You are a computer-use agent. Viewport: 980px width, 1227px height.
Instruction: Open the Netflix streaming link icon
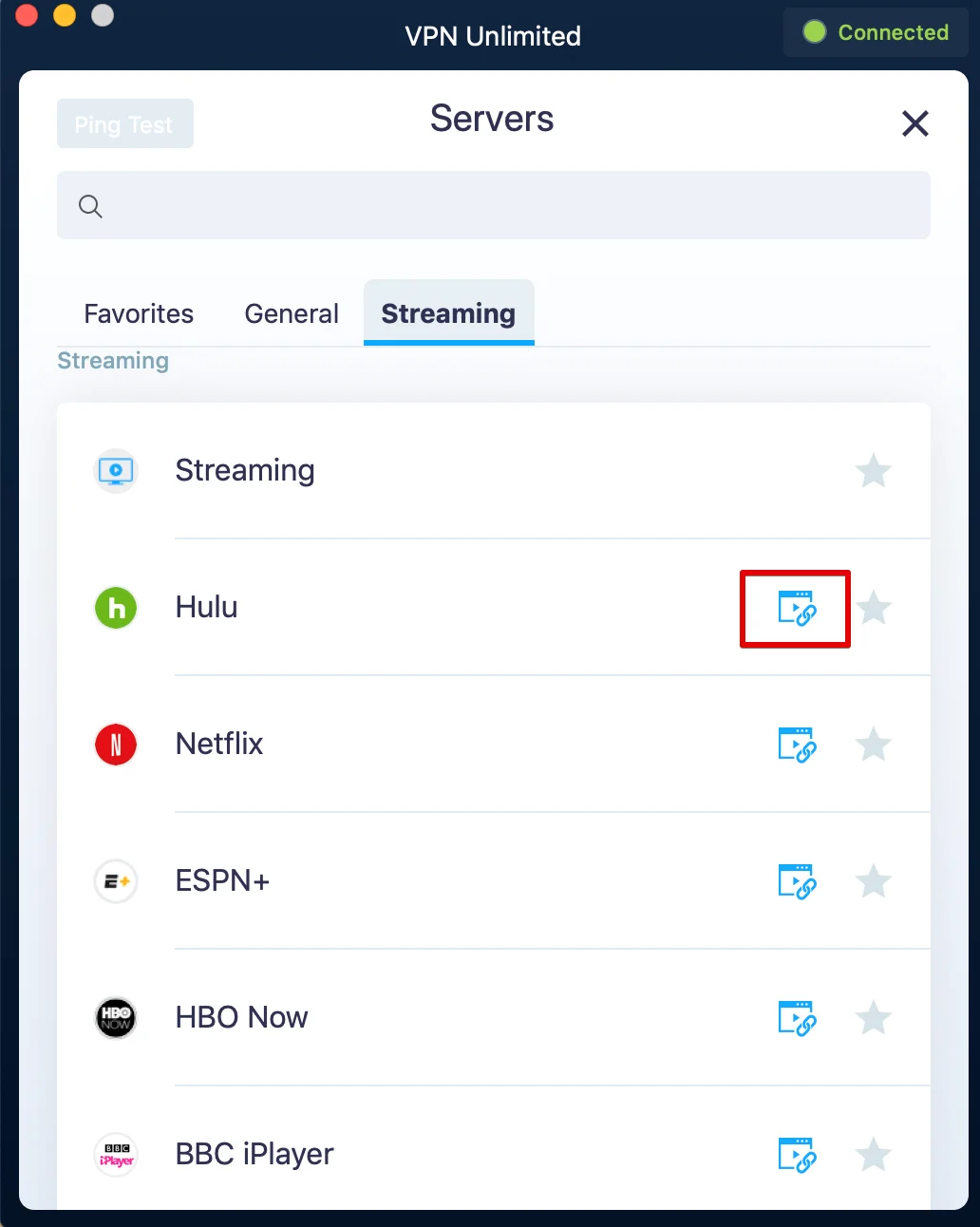797,746
